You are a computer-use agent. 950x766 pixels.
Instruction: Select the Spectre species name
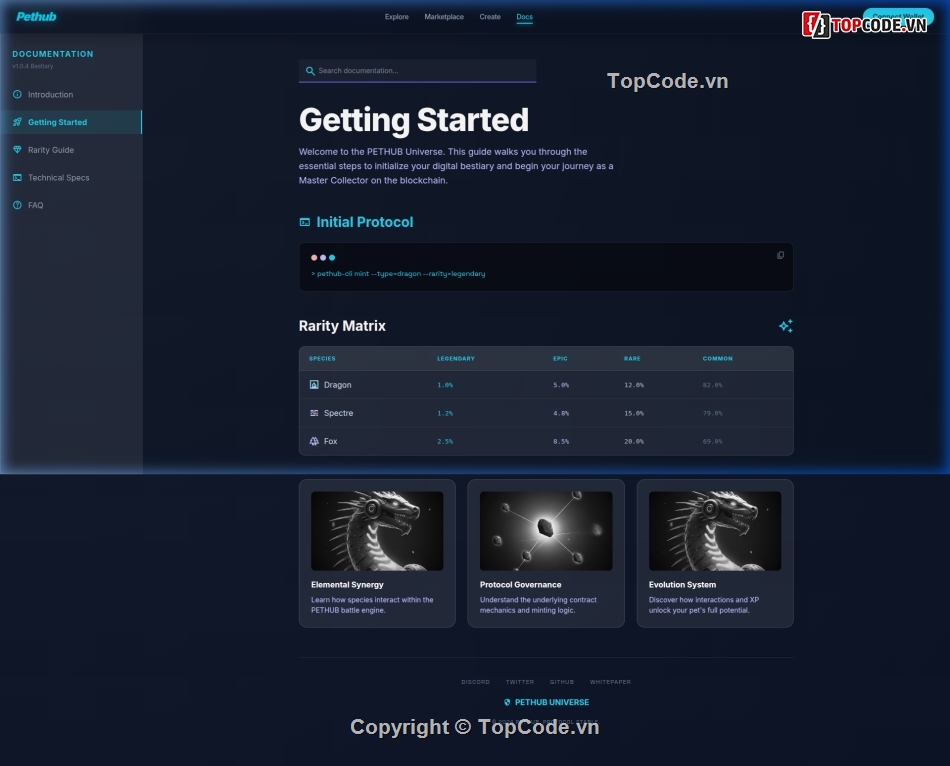338,413
